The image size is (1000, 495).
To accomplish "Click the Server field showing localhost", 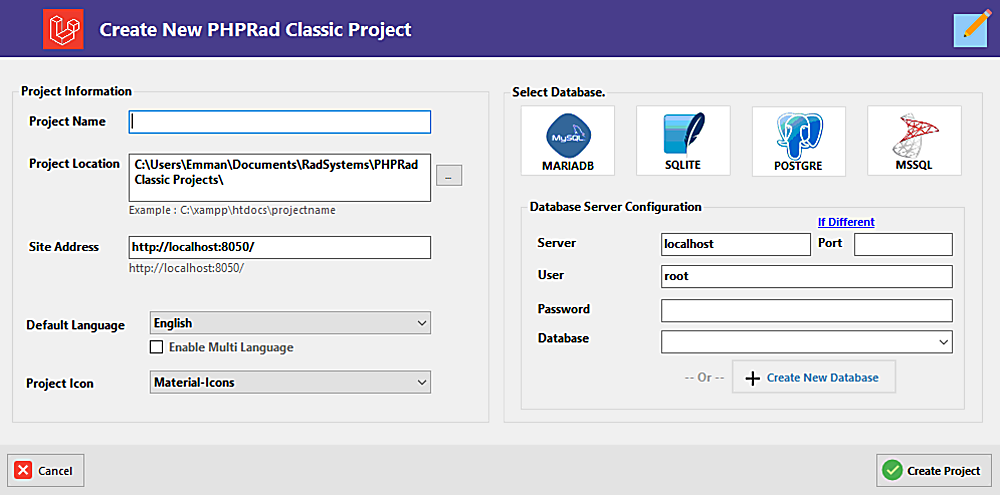I will 736,244.
